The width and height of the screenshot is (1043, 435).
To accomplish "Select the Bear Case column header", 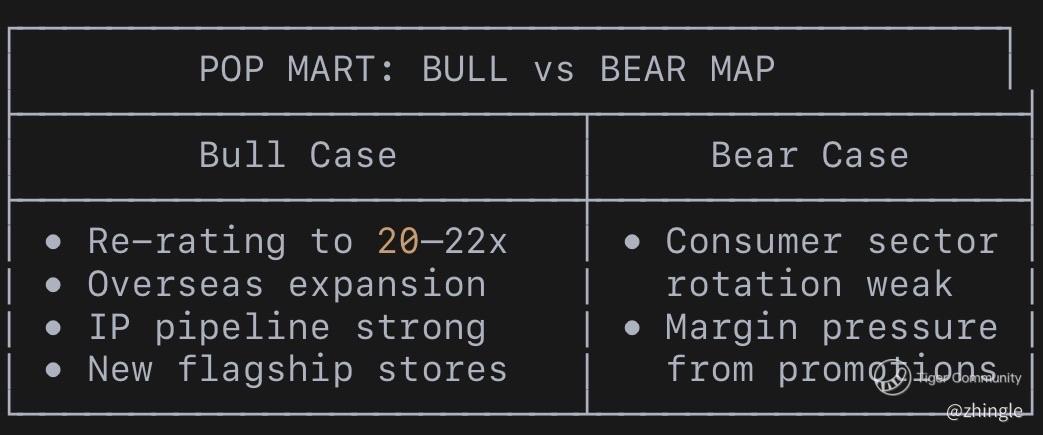I will (810, 156).
